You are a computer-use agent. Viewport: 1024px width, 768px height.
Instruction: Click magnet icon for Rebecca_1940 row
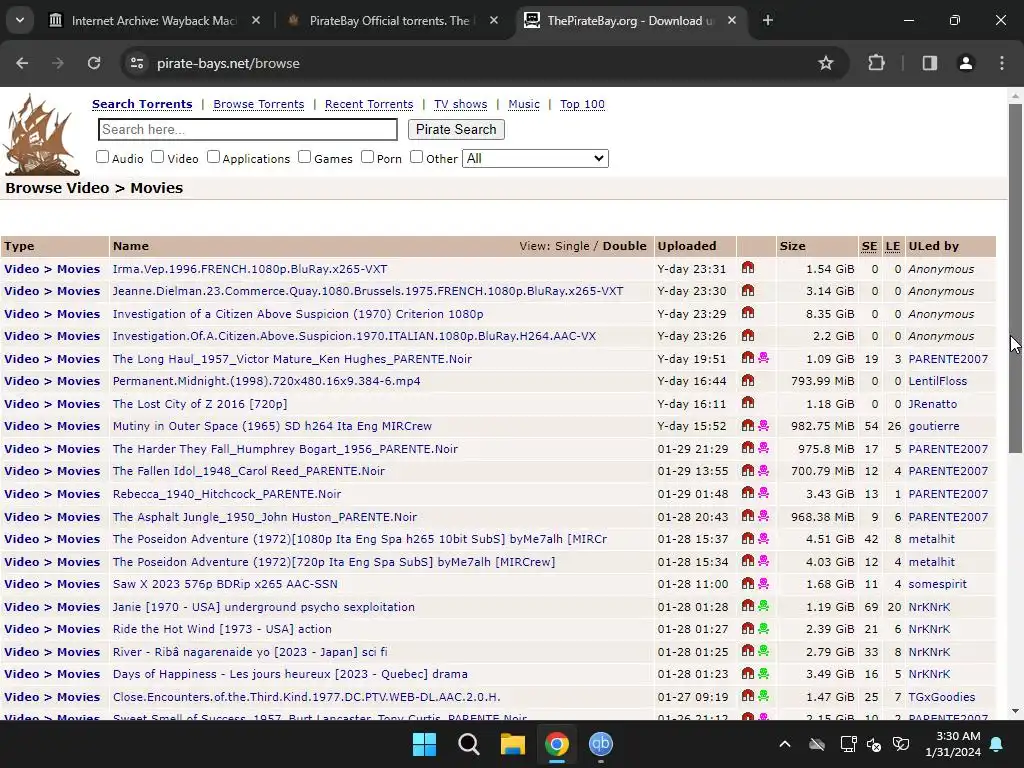point(748,493)
